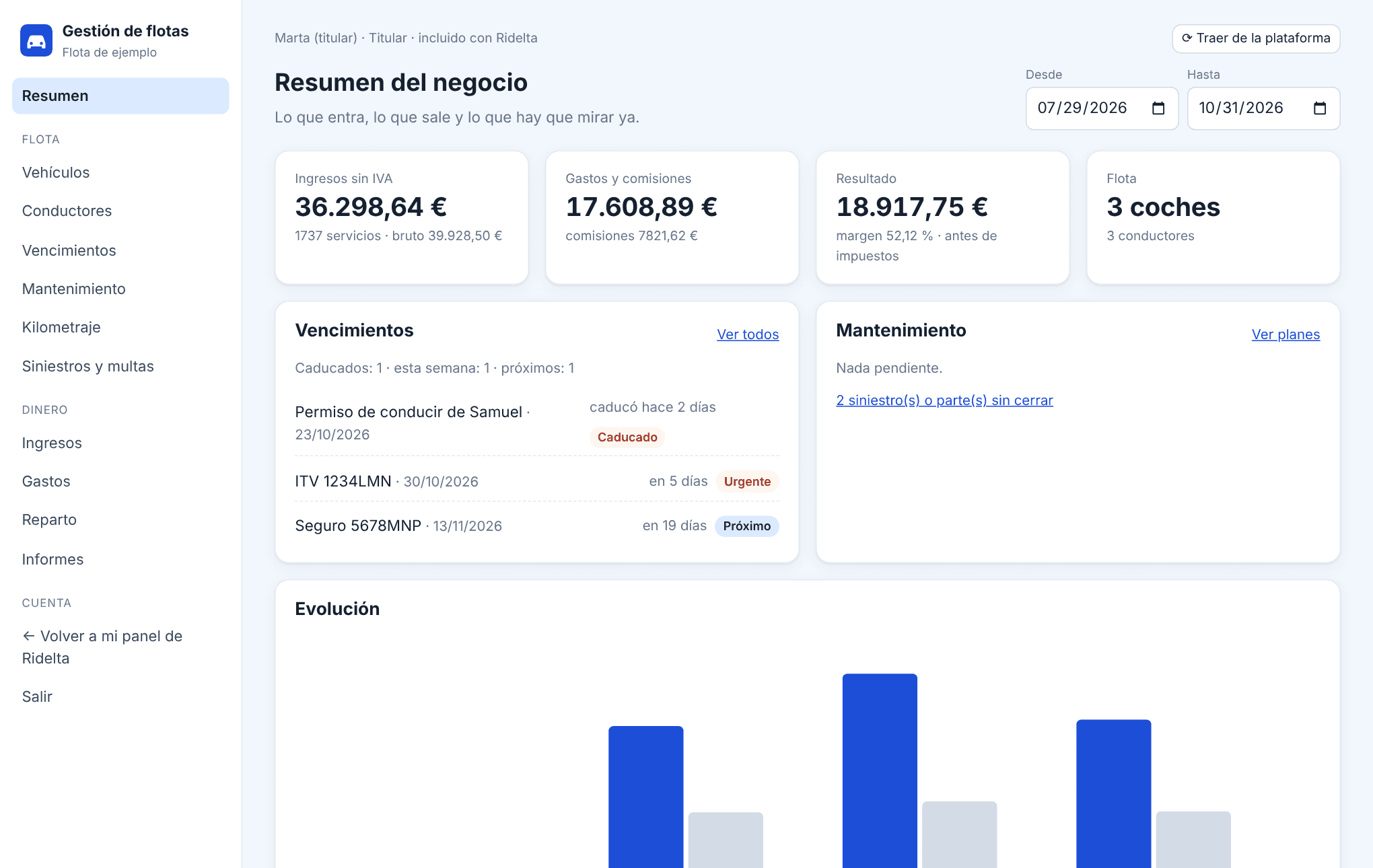Open 2 siniestro(s) o parte(s) sin cerrar
This screenshot has height=868, width=1373.
(x=944, y=400)
